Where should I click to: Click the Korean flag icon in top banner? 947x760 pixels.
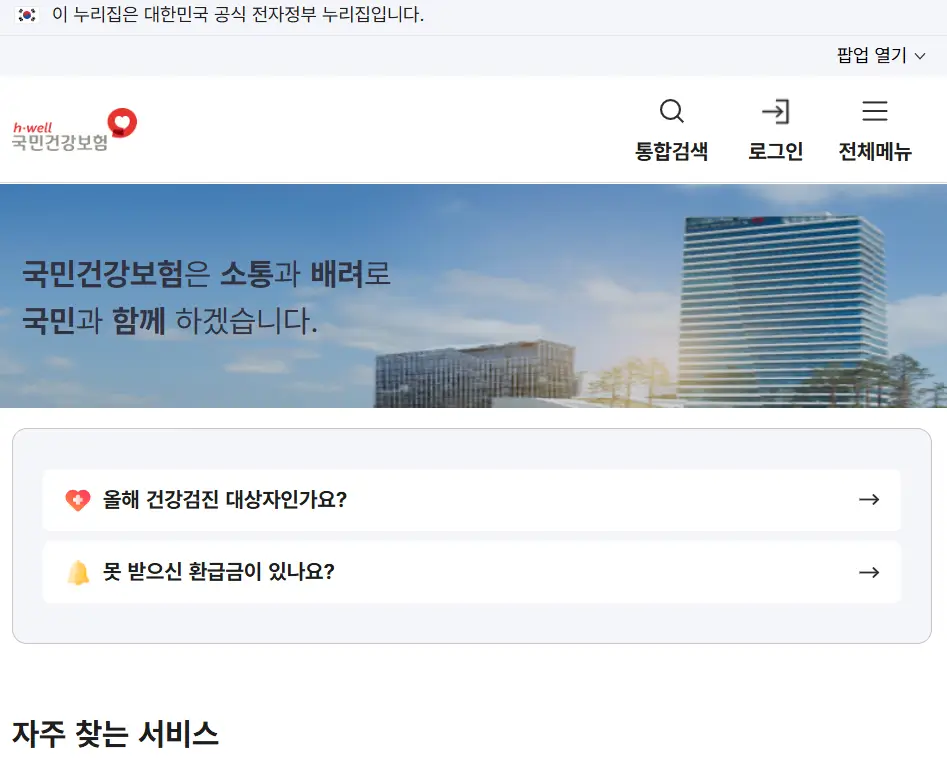coord(27,14)
